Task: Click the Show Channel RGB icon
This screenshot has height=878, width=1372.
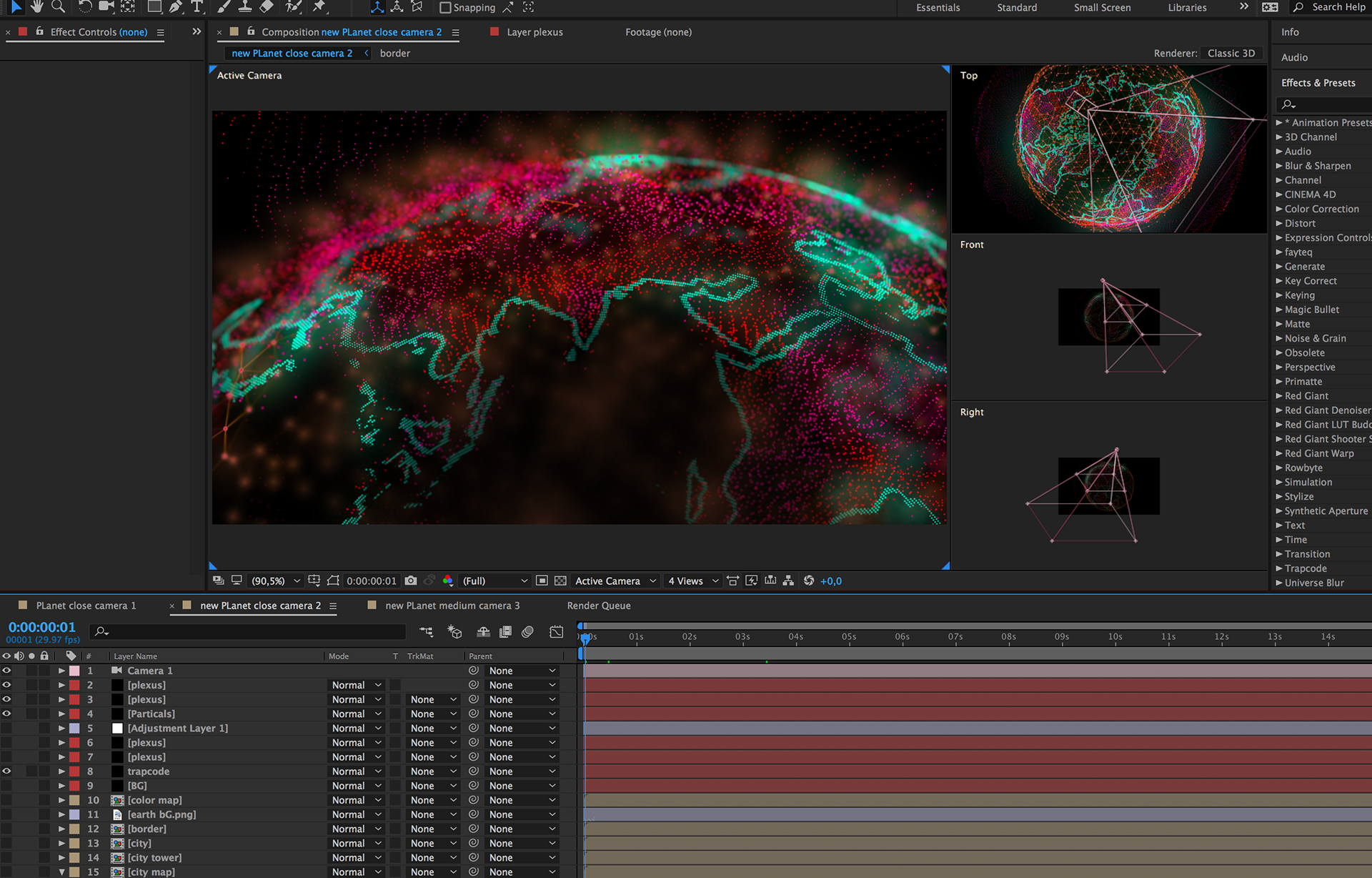Action: click(448, 581)
